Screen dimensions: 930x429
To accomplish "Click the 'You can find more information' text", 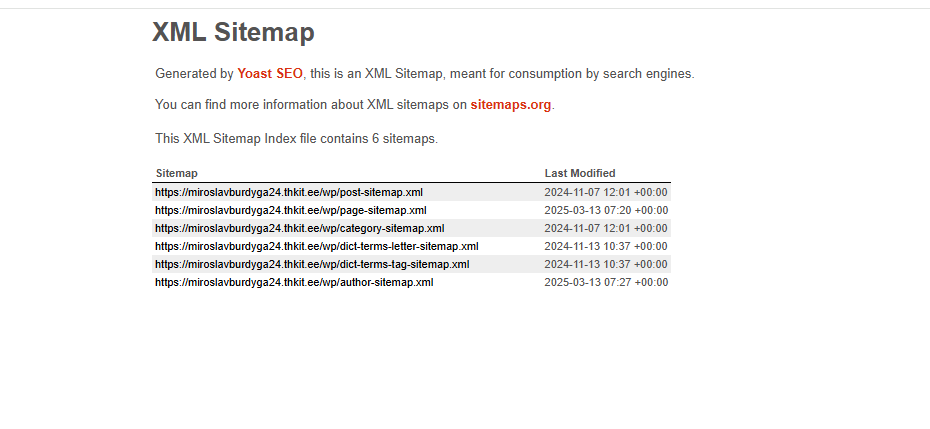I will [310, 105].
